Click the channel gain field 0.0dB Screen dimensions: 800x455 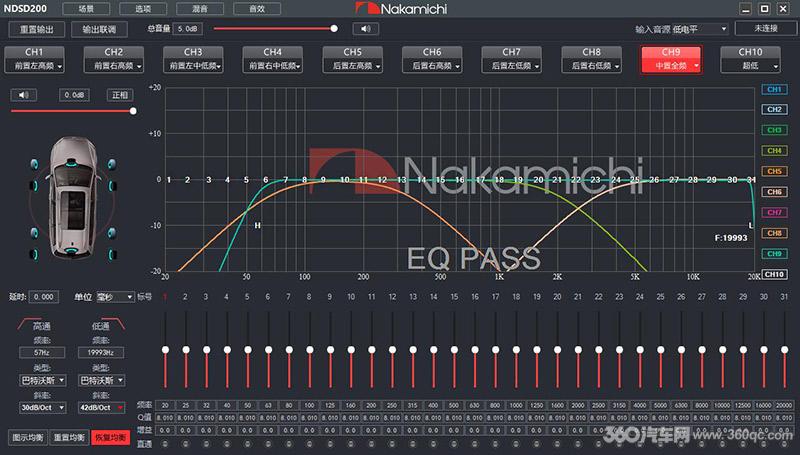coord(74,95)
